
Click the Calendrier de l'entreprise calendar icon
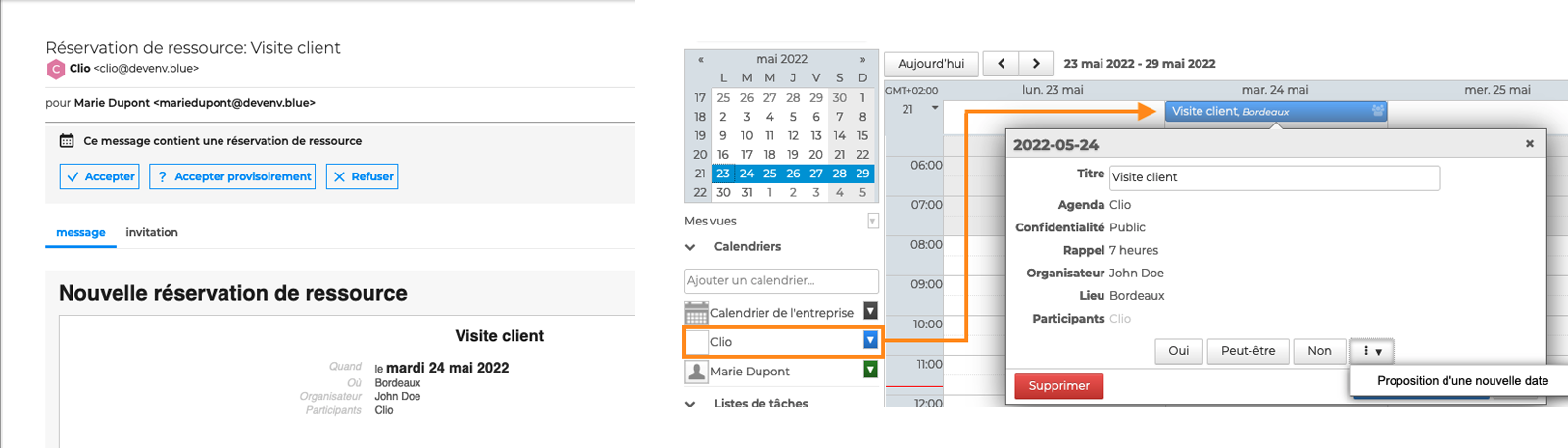click(696, 313)
